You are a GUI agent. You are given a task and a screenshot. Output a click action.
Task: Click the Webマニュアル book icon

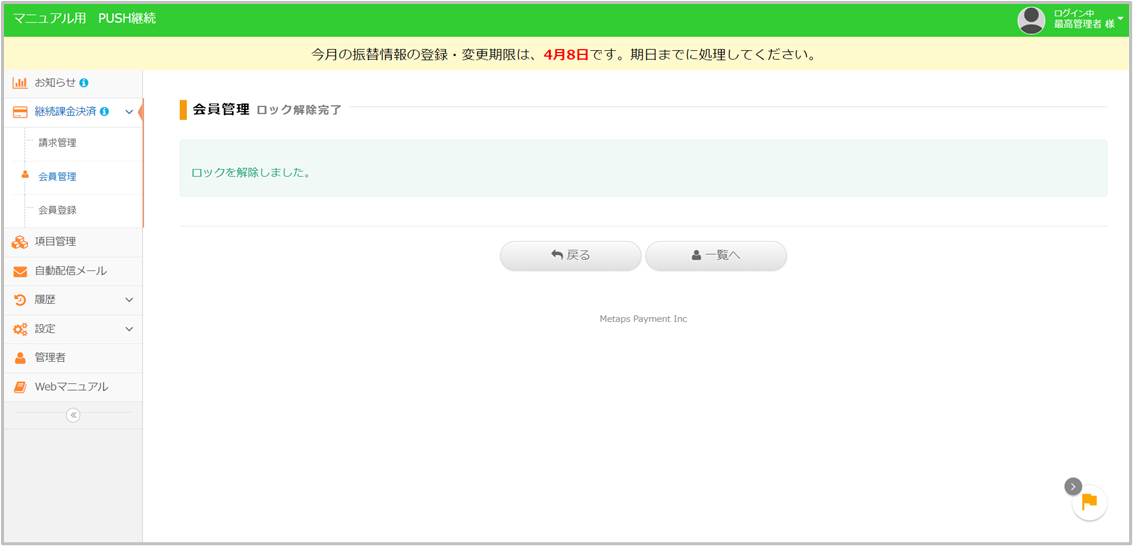tap(20, 387)
